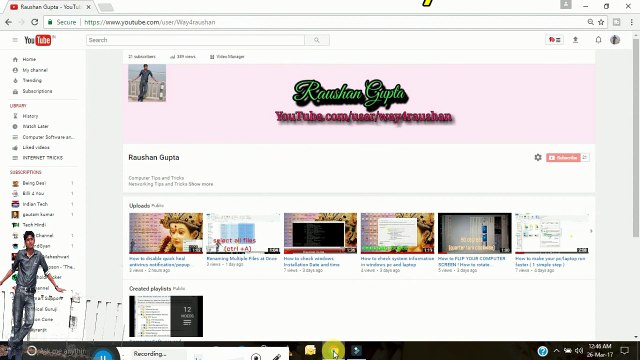The width and height of the screenshot is (640, 360).
Task: Click the YouTube logo
Action: 38,40
